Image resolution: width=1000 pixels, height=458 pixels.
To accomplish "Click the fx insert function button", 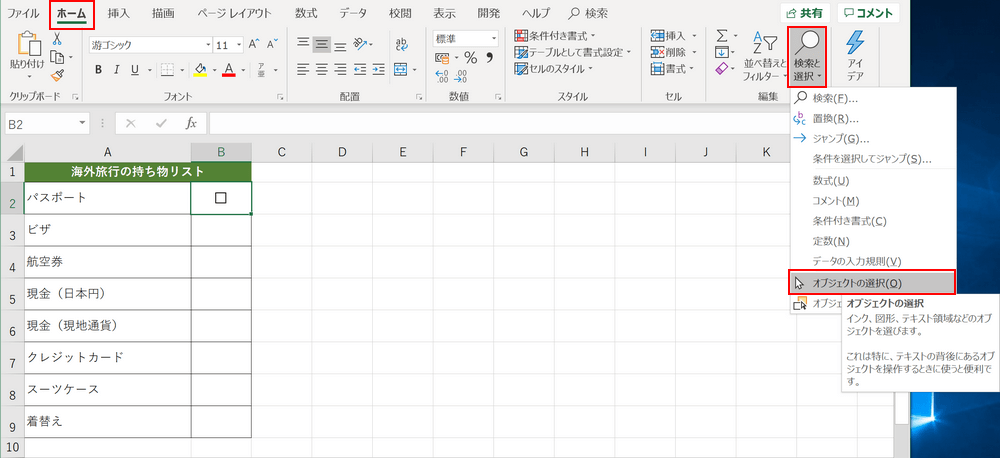I will point(191,123).
